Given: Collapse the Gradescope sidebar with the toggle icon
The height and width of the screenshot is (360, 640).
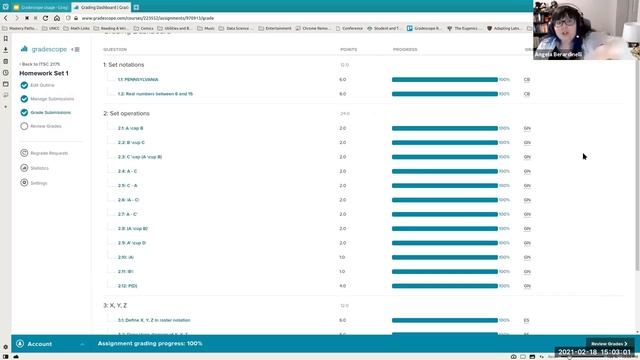Looking at the screenshot, I should click(x=76, y=49).
